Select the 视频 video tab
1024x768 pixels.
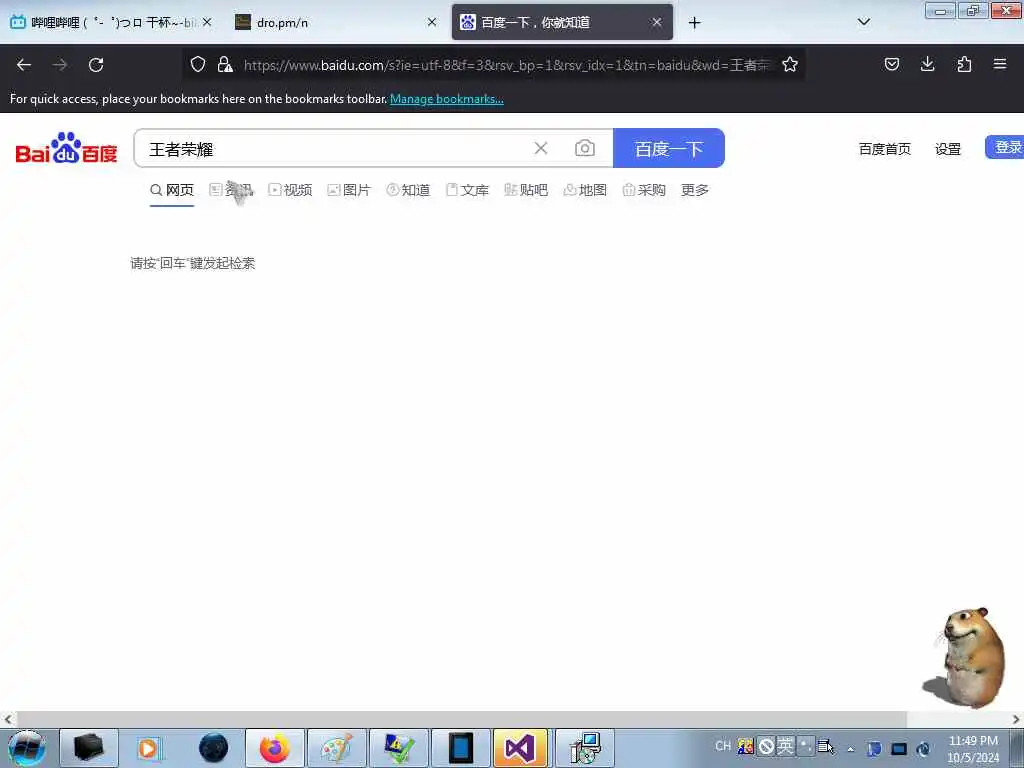click(x=290, y=190)
